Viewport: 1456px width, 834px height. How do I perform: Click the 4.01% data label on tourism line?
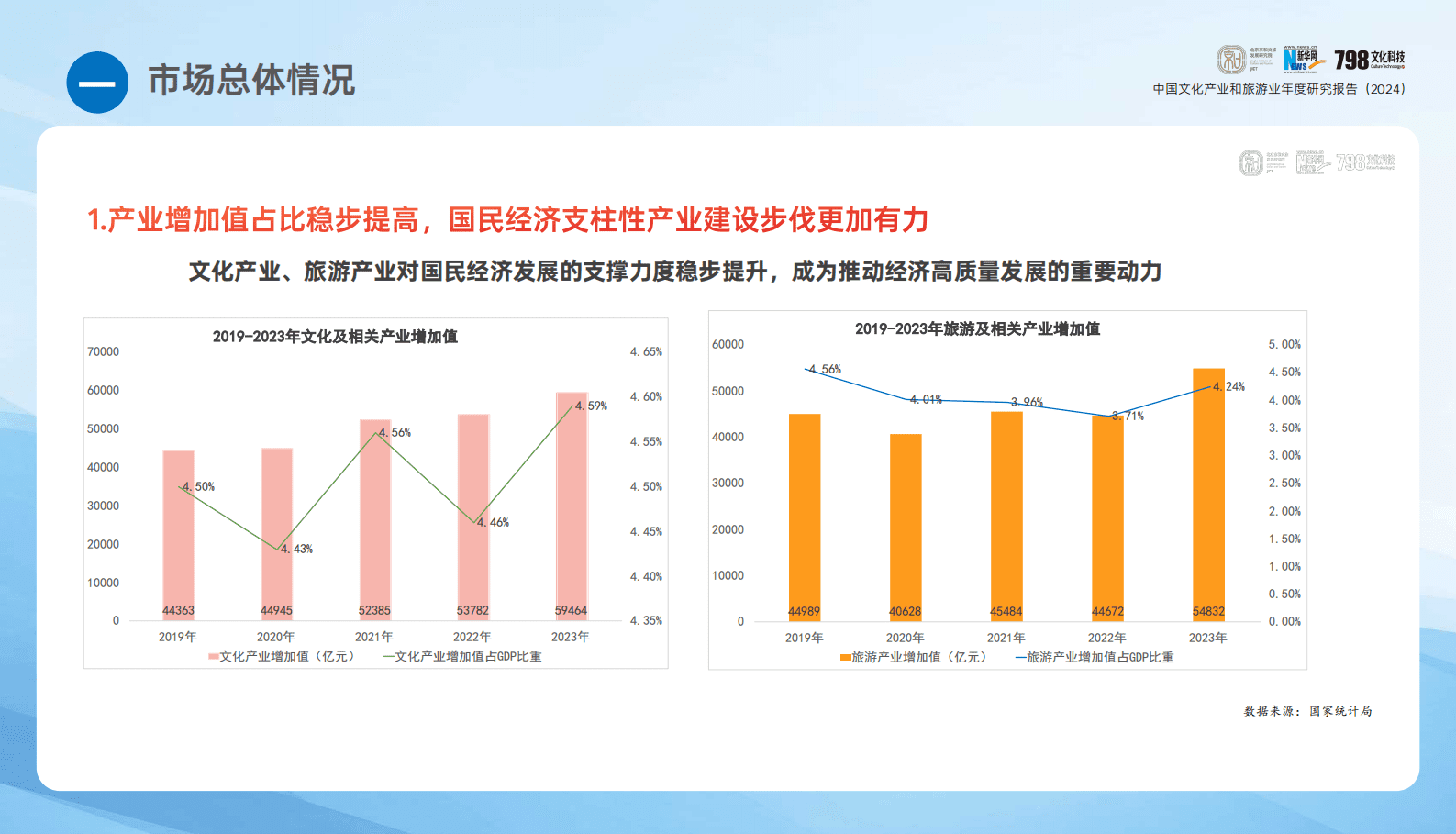coord(926,400)
